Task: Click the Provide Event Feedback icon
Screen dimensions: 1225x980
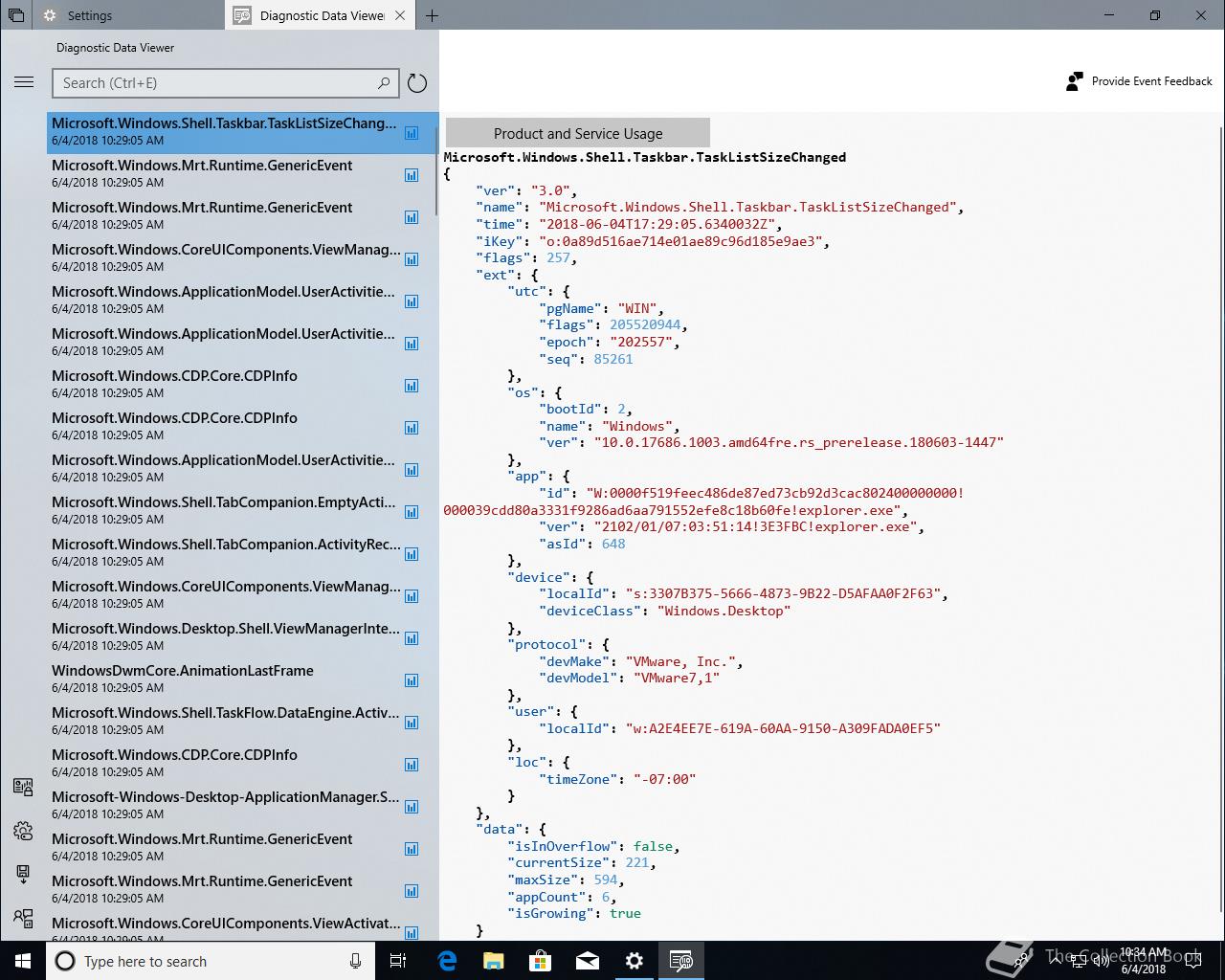Action: point(1075,81)
